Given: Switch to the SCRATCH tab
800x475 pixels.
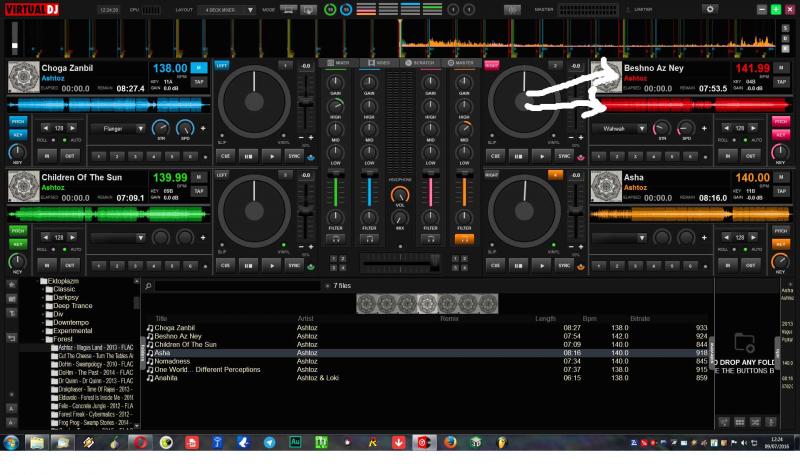Looking at the screenshot, I should 419,63.
